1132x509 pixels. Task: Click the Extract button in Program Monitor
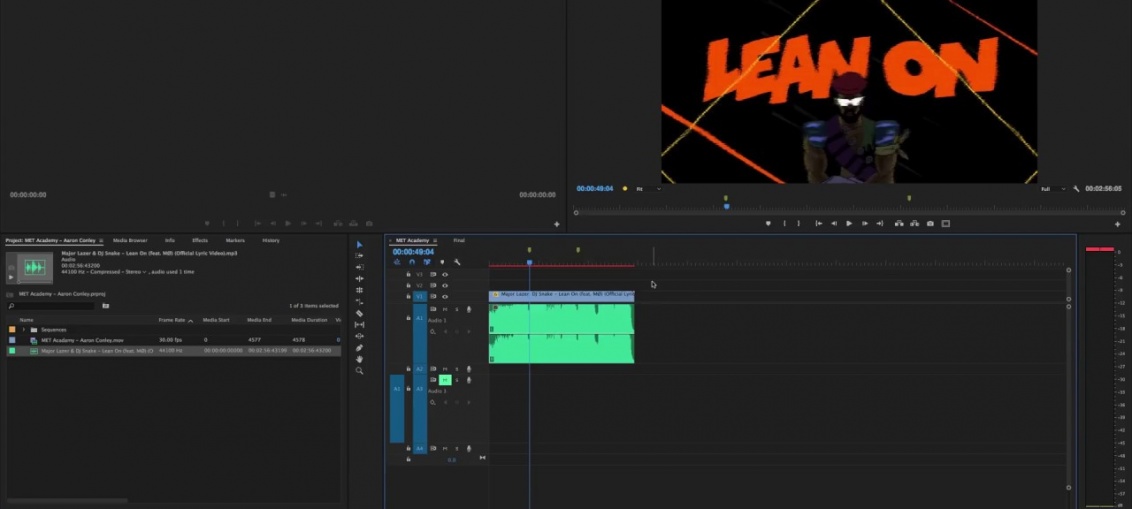point(914,224)
